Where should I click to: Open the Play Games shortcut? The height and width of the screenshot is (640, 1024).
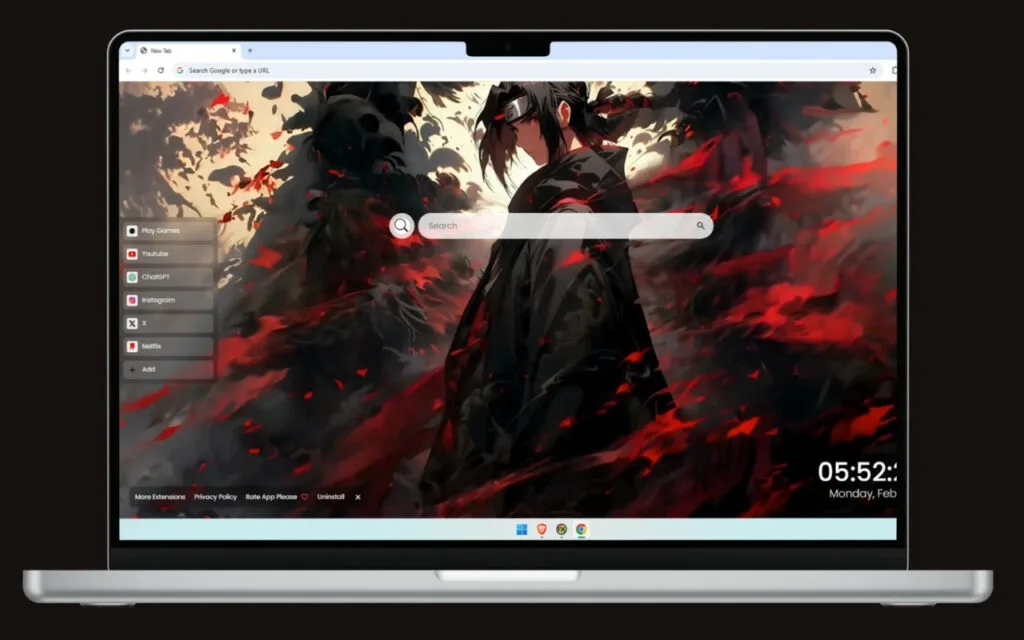168,231
